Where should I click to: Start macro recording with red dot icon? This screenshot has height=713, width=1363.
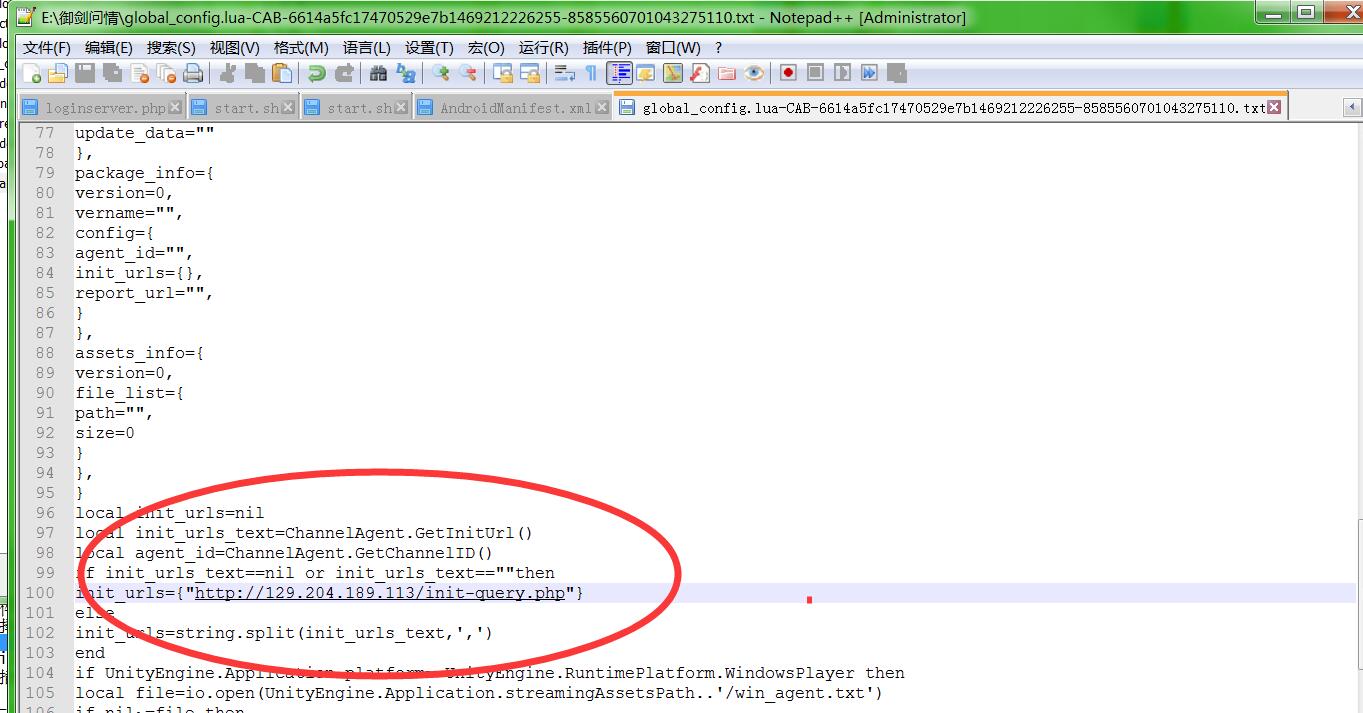[x=788, y=73]
